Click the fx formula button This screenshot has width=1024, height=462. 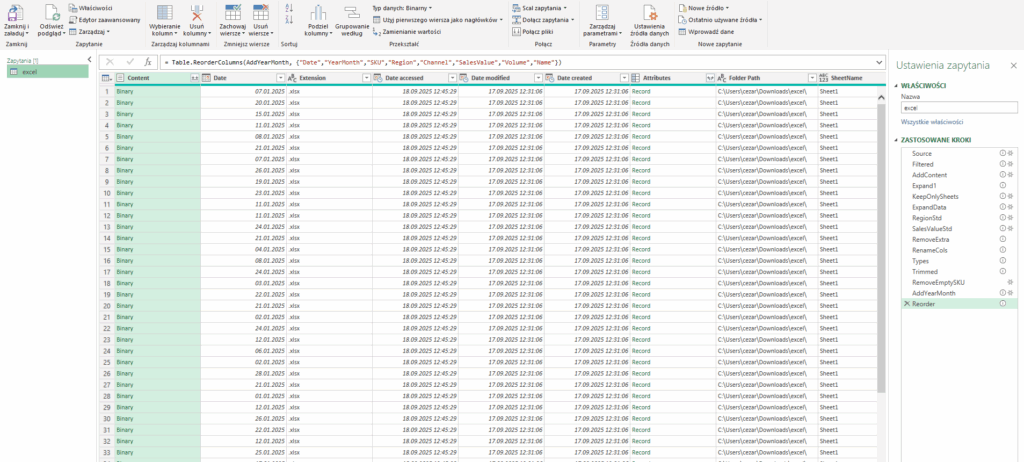point(148,61)
